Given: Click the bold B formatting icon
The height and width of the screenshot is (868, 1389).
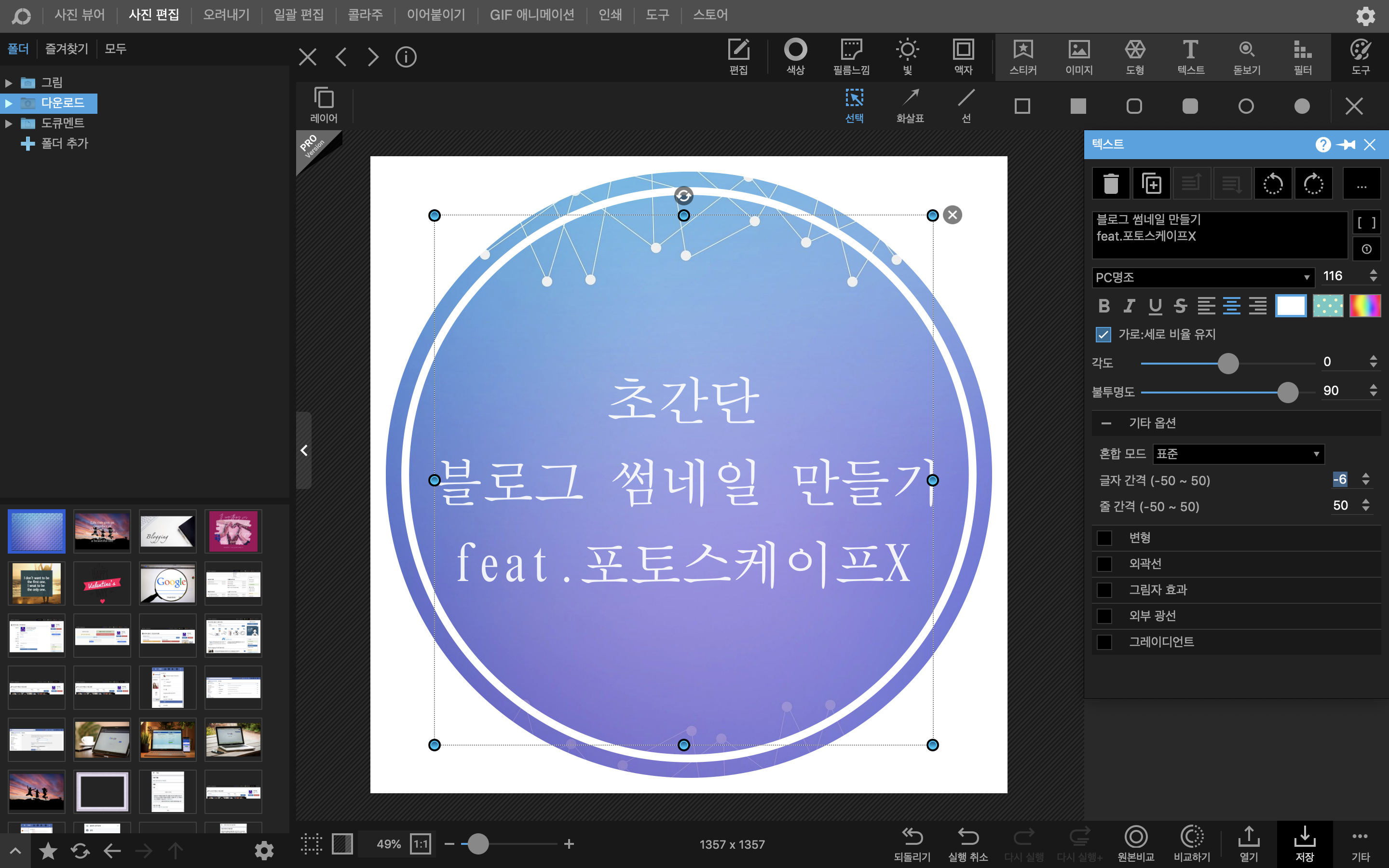Looking at the screenshot, I should pyautogui.click(x=1103, y=306).
